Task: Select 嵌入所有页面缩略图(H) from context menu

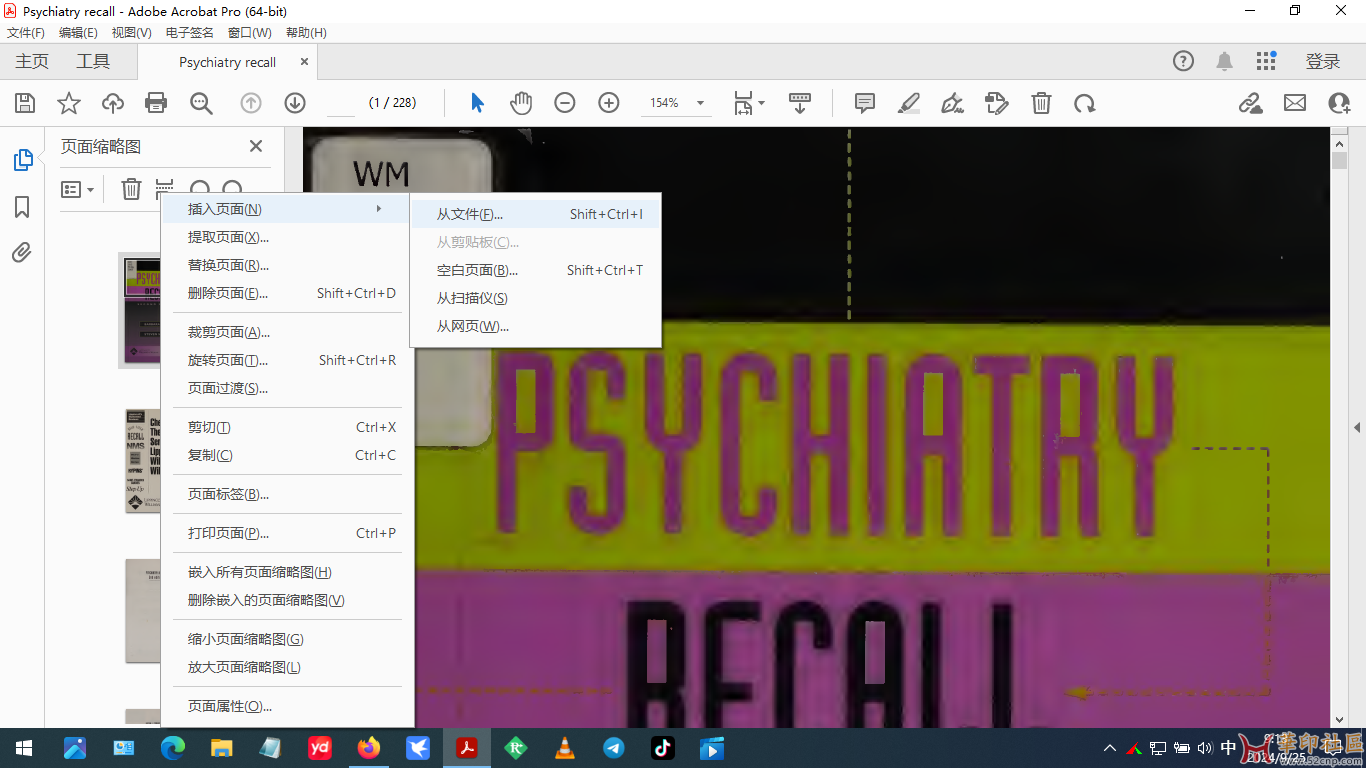Action: click(287, 572)
